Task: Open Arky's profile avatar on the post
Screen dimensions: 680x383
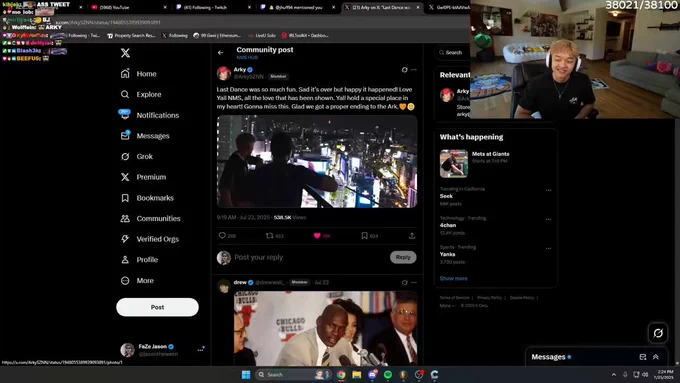Action: pyautogui.click(x=224, y=73)
